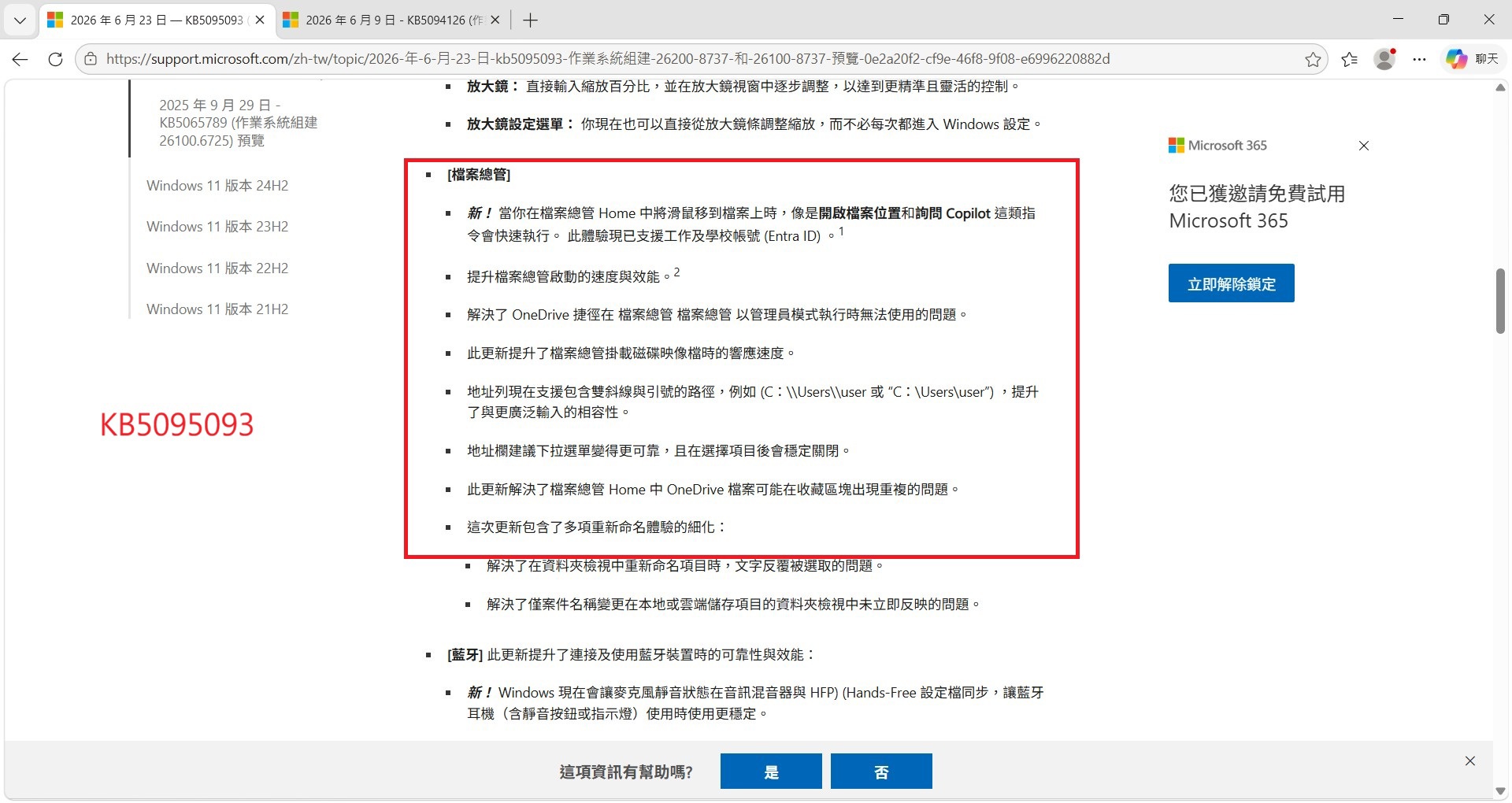Open Windows 11 版本 21H2 section
1512x803 pixels.
click(x=217, y=309)
